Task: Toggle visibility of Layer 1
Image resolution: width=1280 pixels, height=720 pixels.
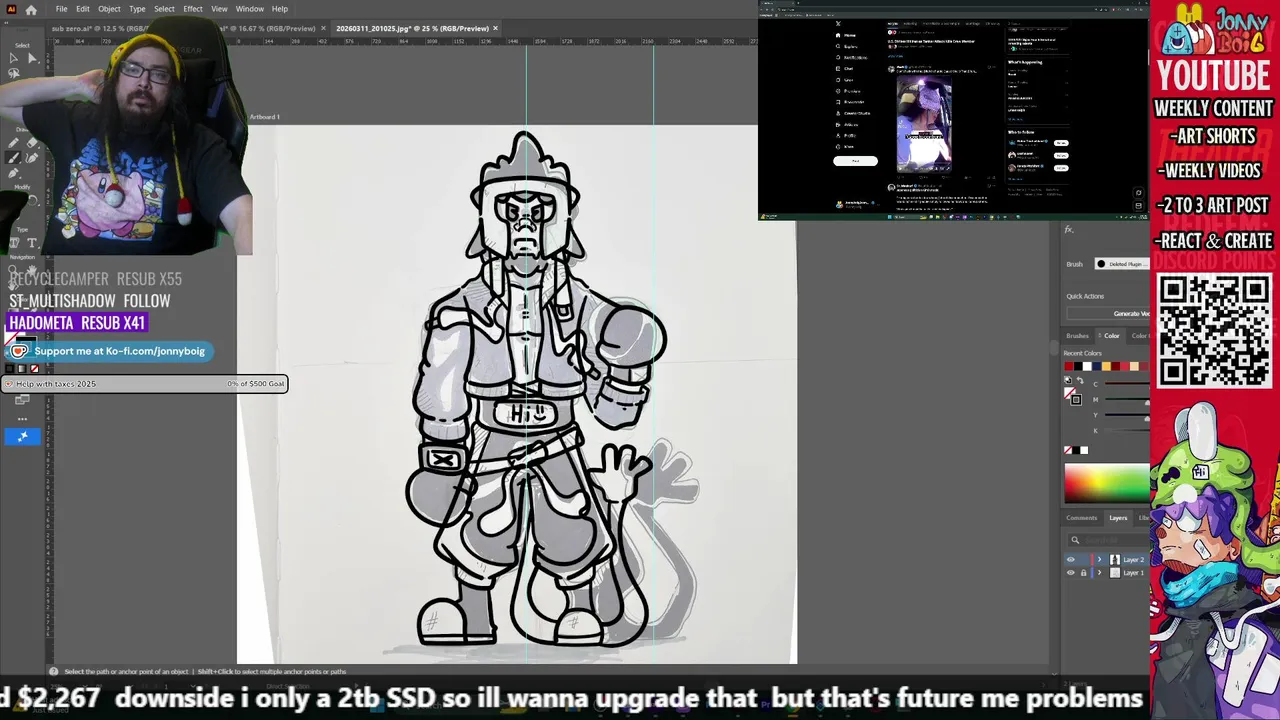Action: coord(1071,573)
